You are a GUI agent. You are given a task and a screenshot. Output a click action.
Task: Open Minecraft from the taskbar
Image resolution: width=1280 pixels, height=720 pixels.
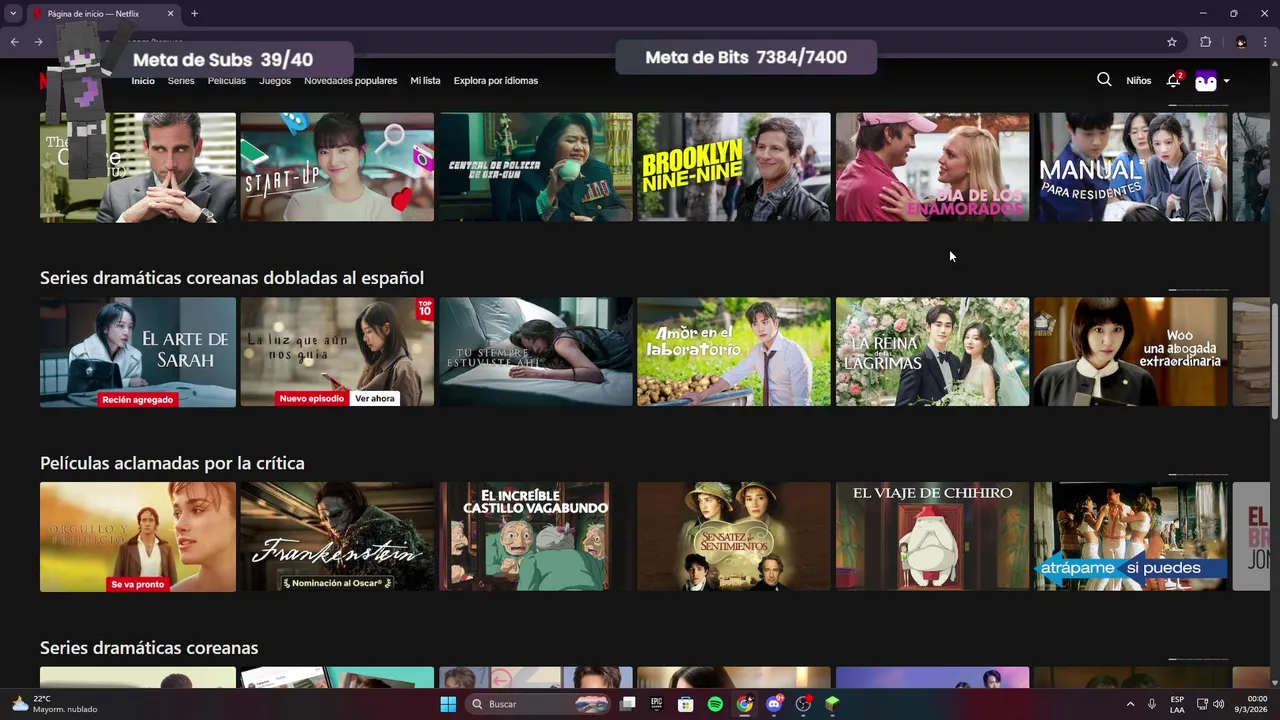832,704
